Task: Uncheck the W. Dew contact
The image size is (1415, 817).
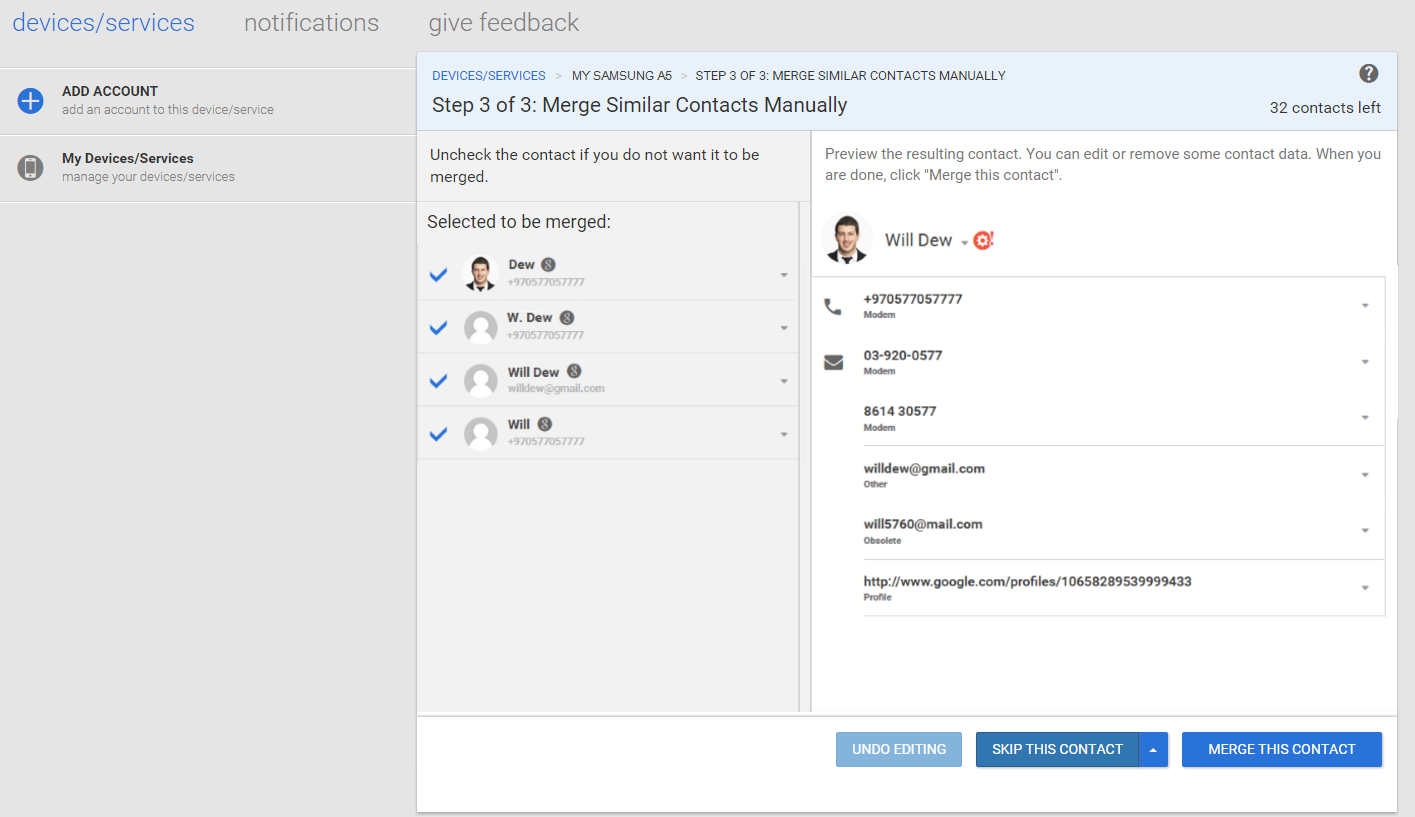Action: 438,327
